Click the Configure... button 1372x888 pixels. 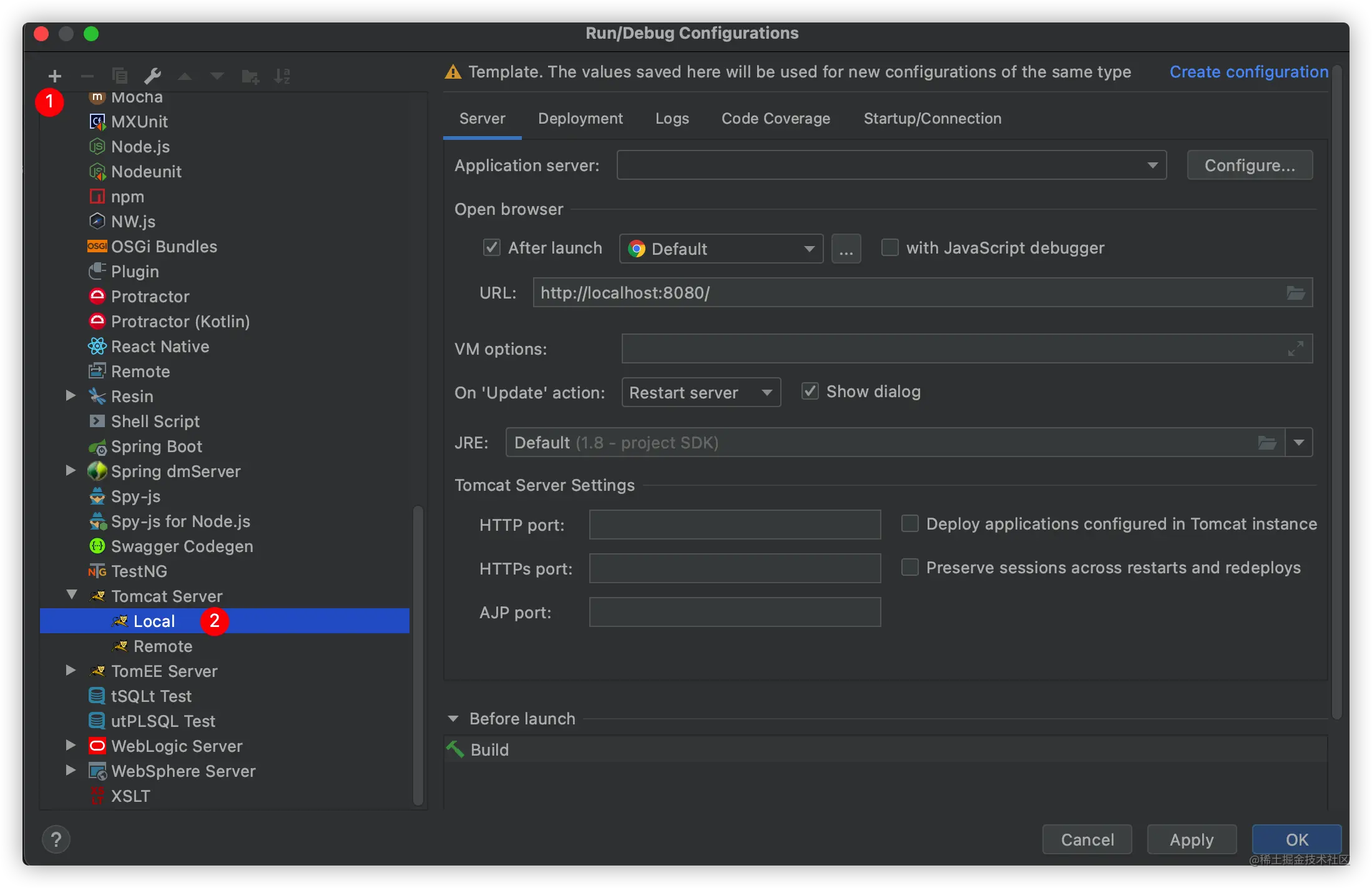pyautogui.click(x=1249, y=165)
